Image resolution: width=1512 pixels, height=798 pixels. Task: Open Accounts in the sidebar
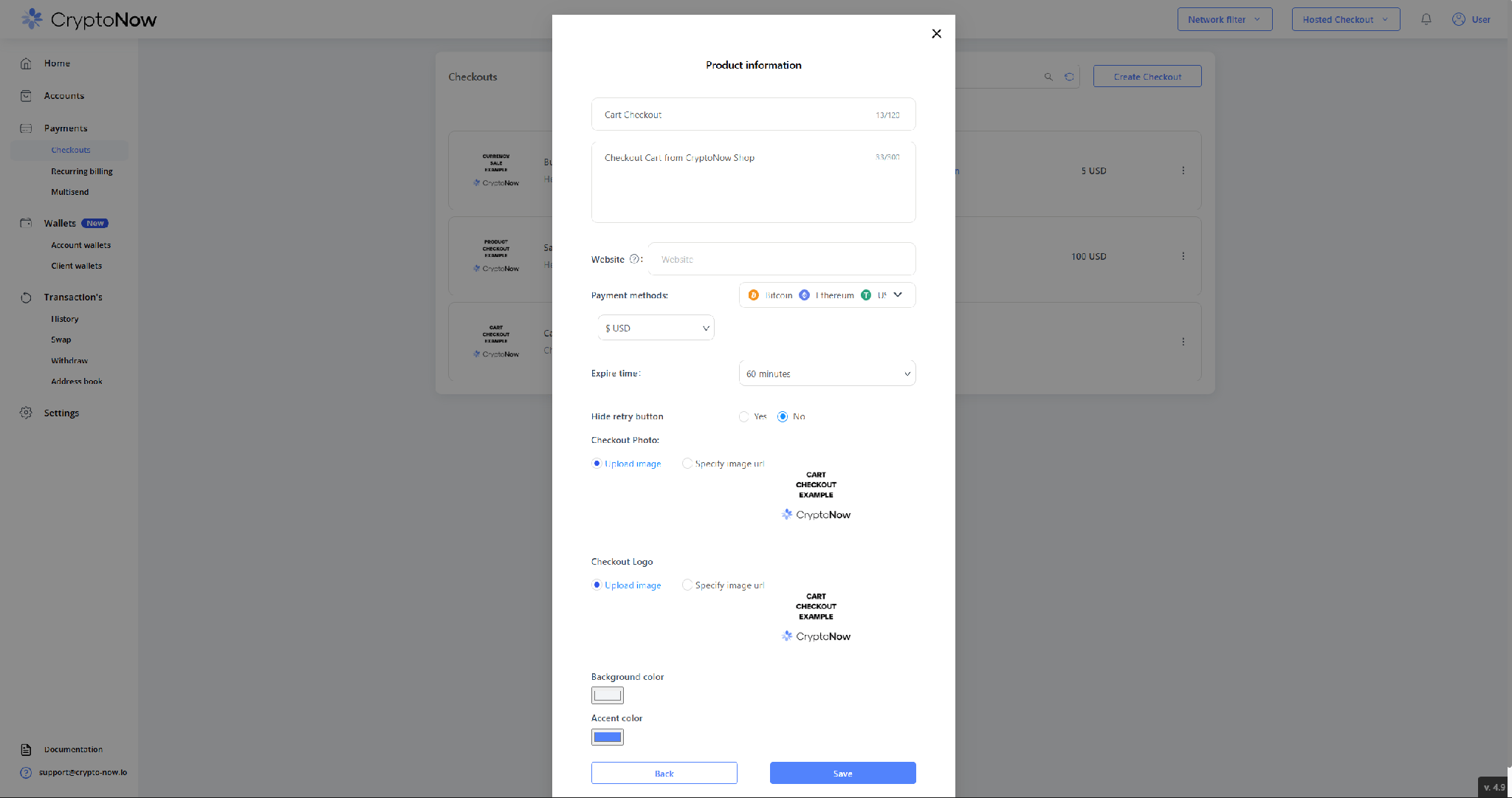(63, 96)
